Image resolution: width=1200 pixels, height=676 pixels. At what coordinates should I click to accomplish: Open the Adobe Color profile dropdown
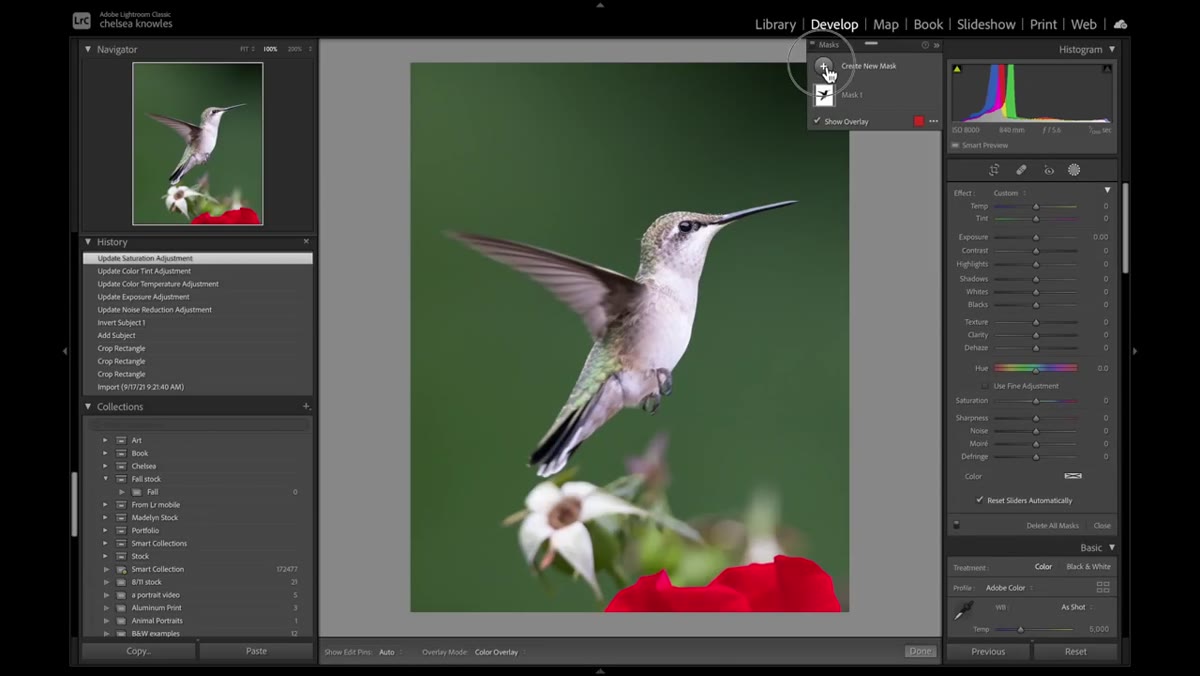point(1008,588)
